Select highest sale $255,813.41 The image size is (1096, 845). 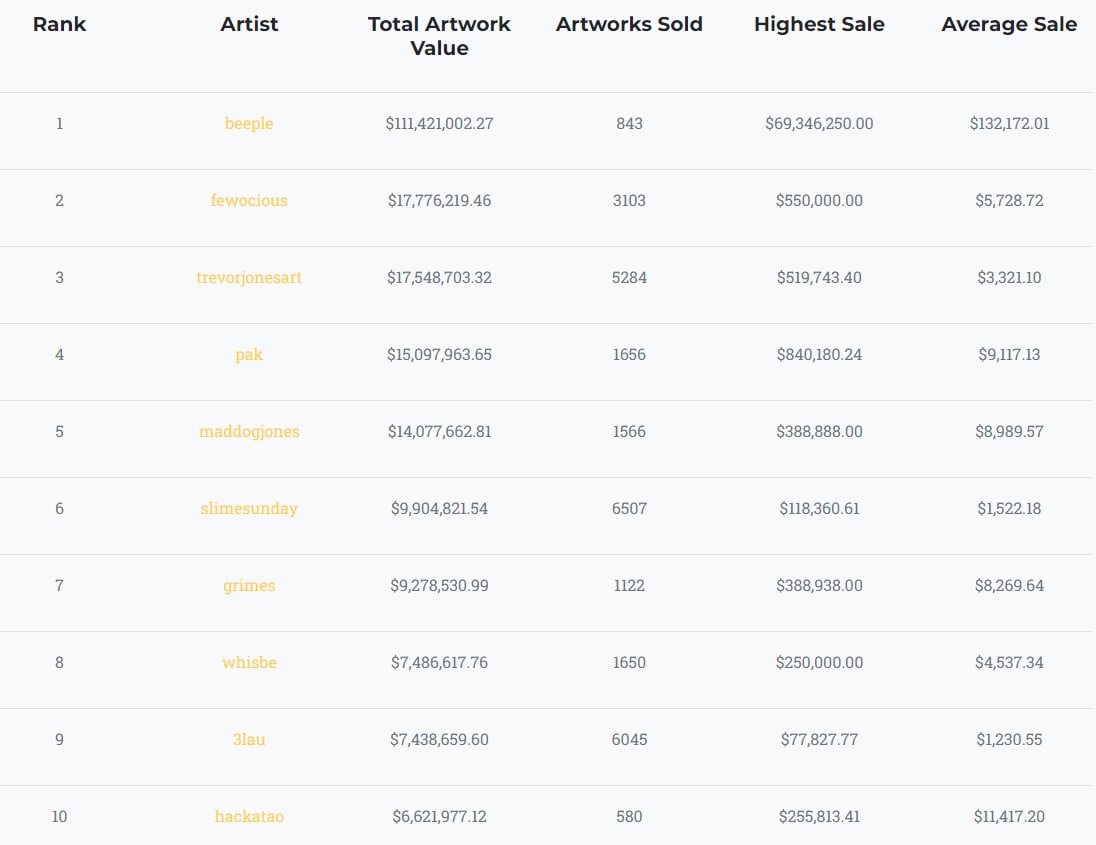point(819,816)
